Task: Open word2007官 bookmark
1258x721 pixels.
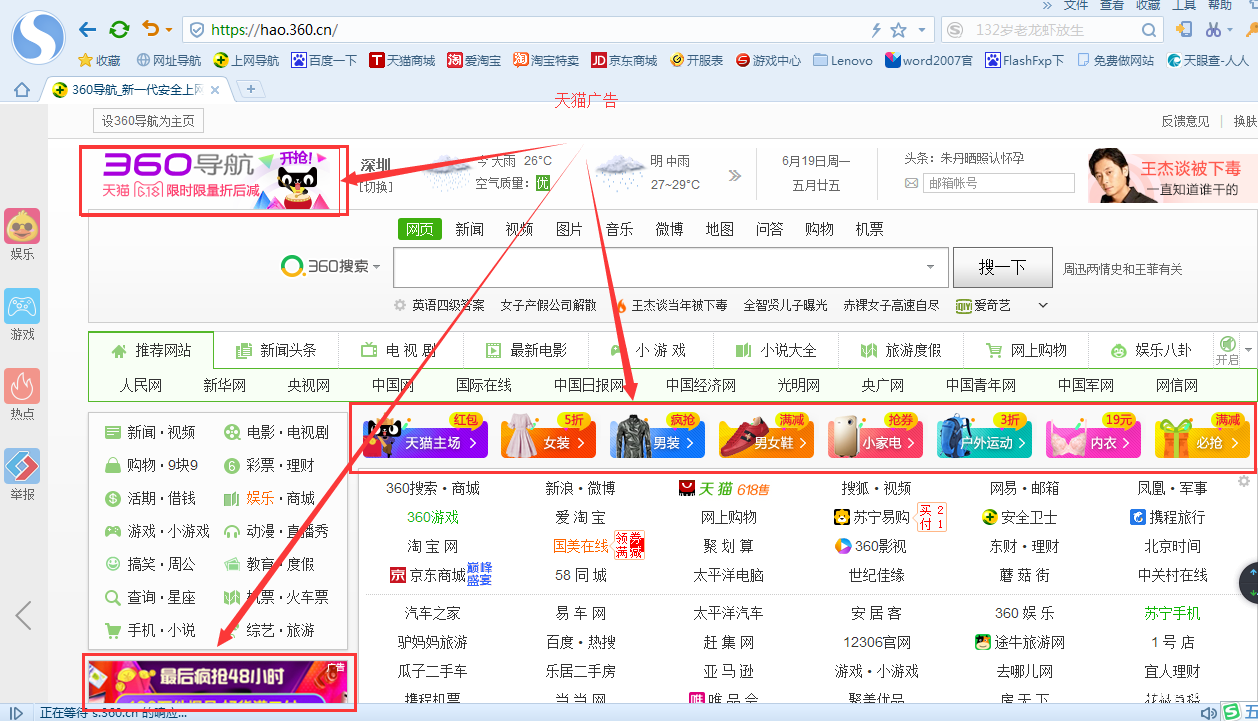Action: [x=929, y=60]
